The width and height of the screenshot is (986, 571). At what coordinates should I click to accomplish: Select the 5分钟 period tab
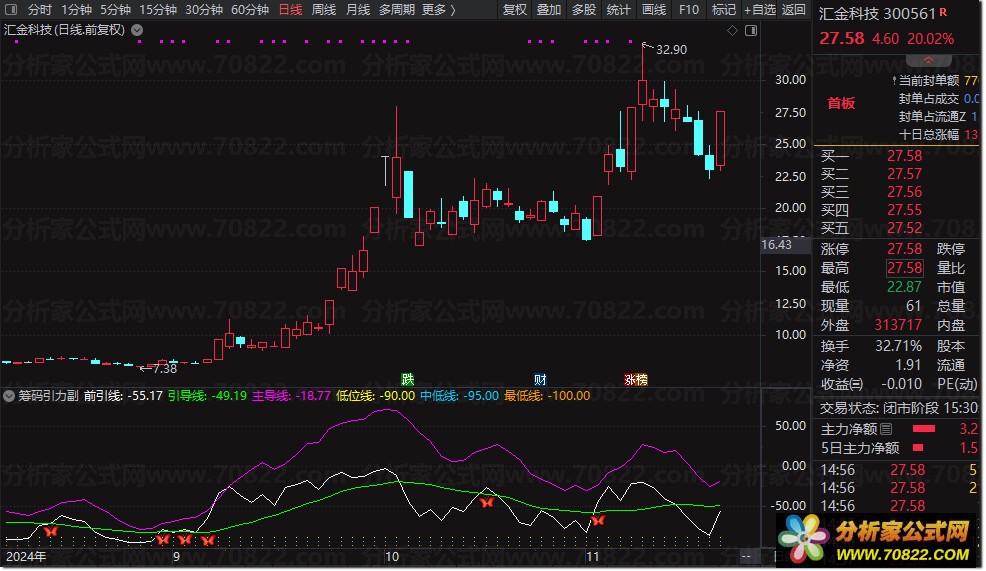[115, 9]
